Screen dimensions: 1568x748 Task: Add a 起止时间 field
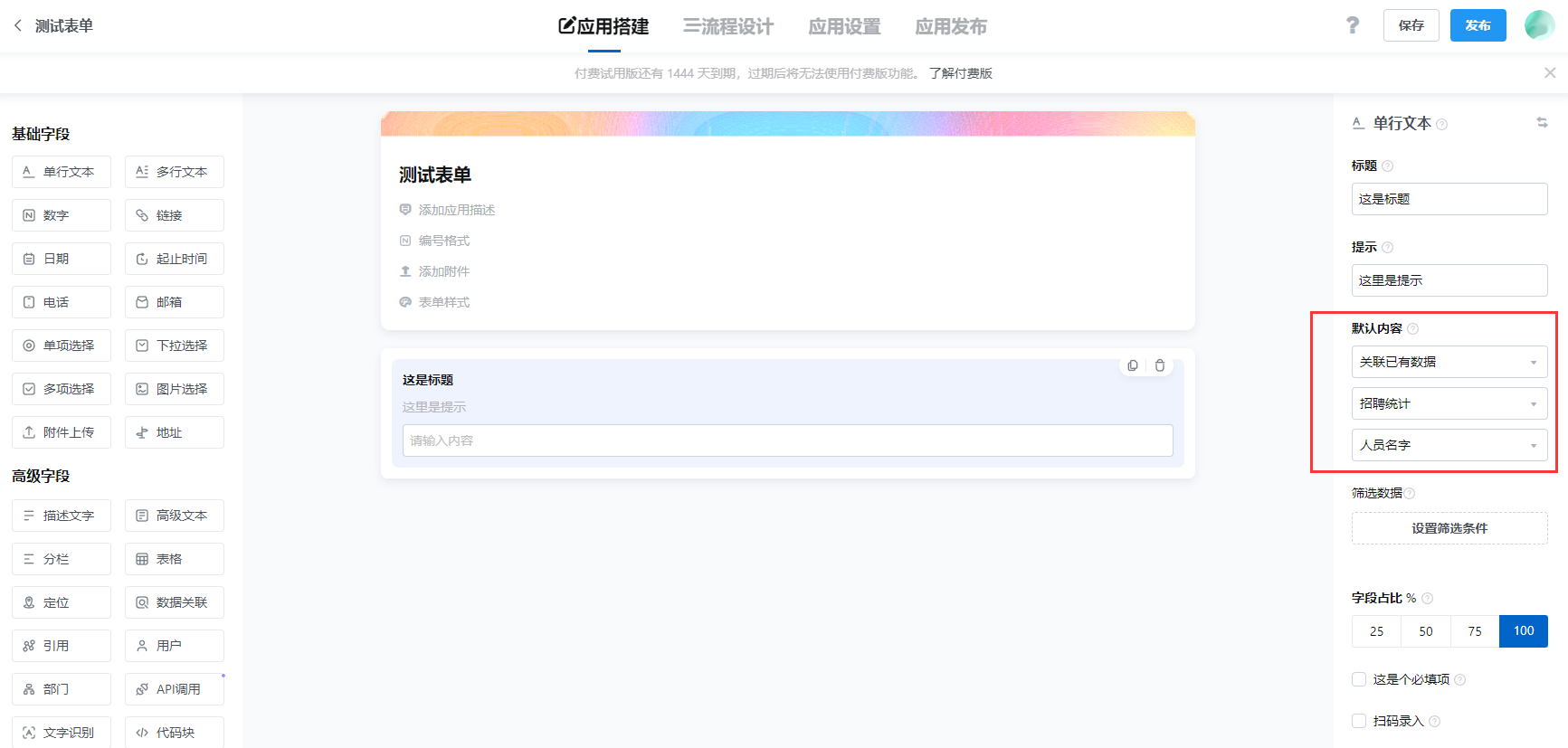175,259
